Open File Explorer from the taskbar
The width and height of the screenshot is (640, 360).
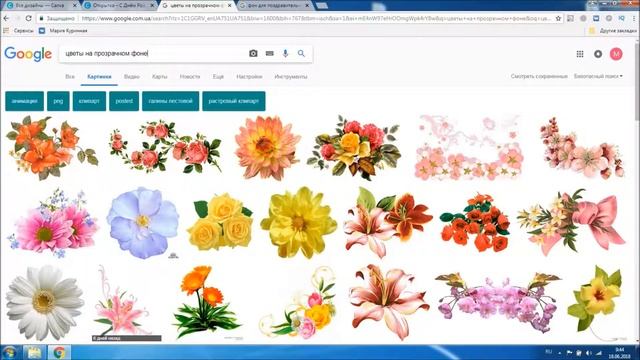click(34, 352)
